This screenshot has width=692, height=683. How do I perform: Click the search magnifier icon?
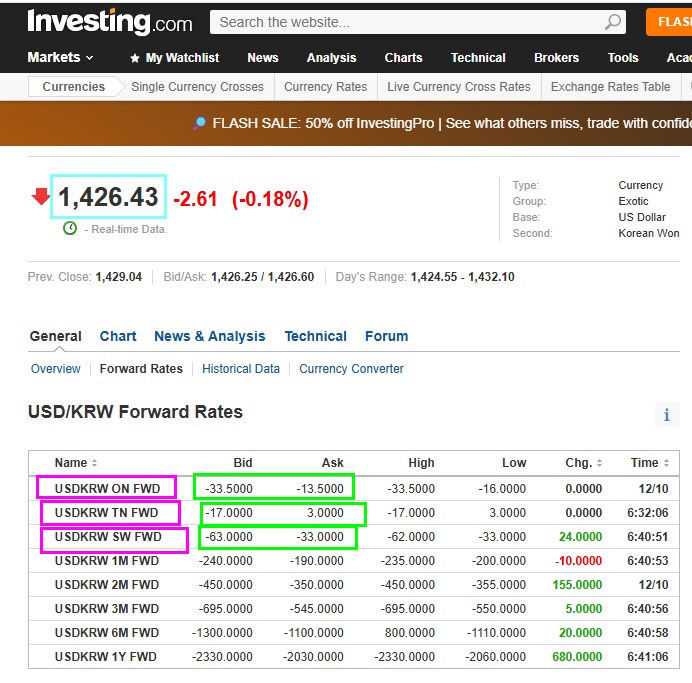(x=612, y=22)
